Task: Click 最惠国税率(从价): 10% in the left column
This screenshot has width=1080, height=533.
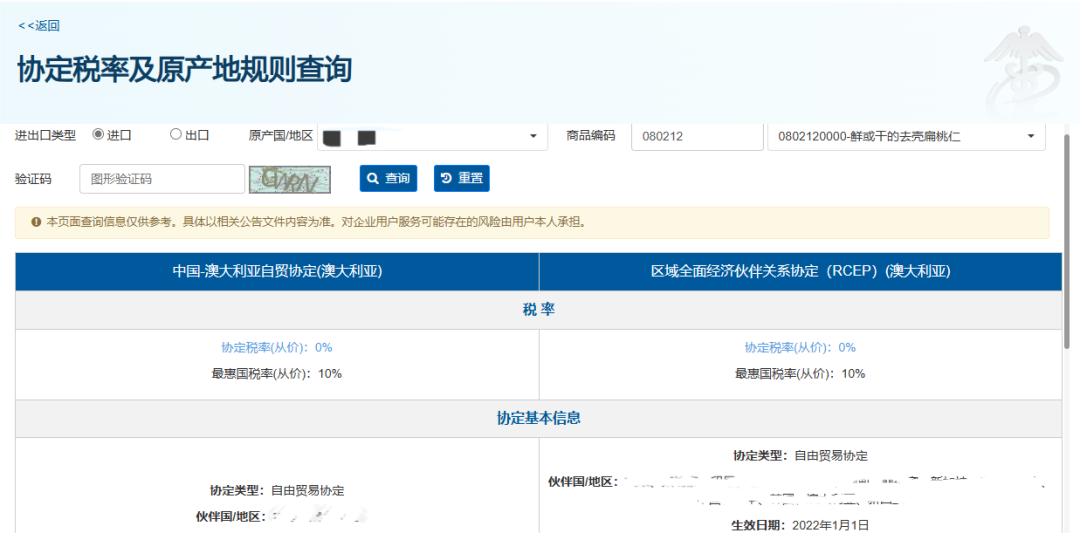Action: click(277, 374)
